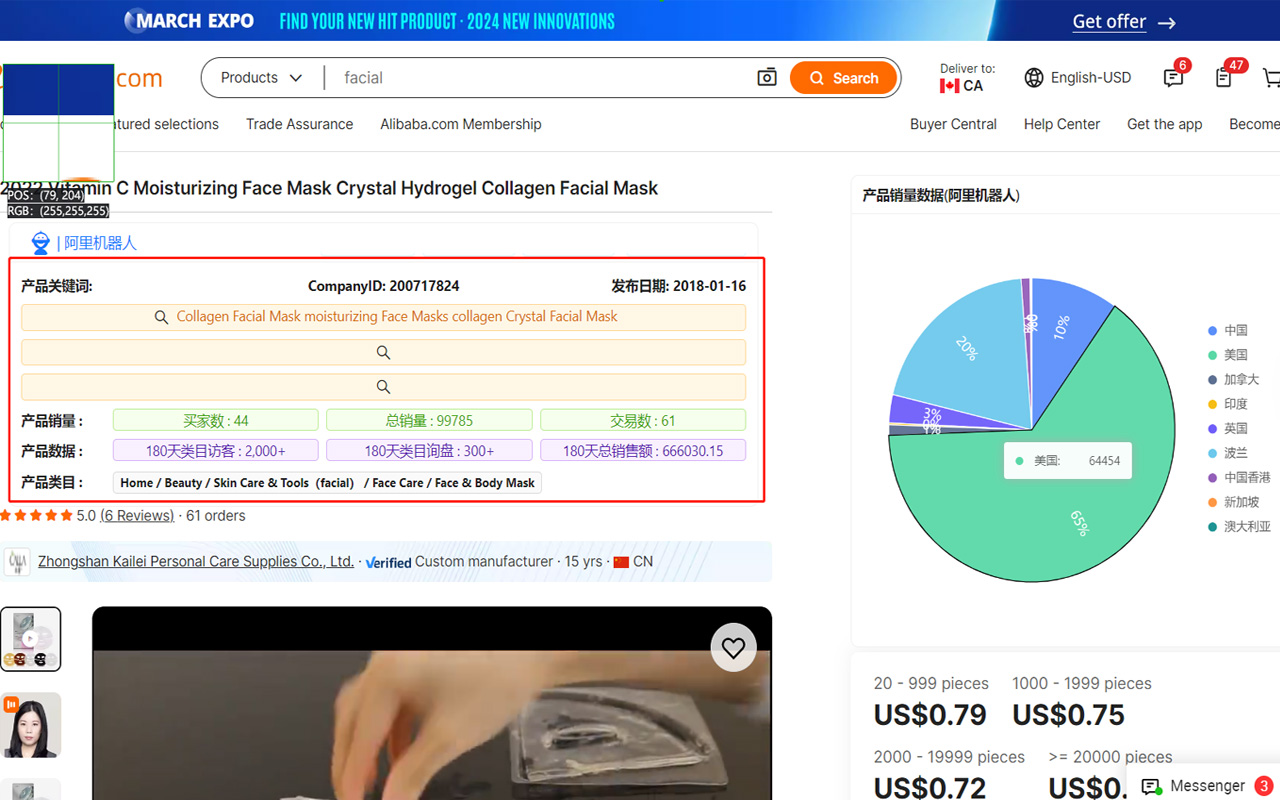Click the Skin Care & Tools category
Viewport: 1280px width, 800px height.
click(261, 483)
